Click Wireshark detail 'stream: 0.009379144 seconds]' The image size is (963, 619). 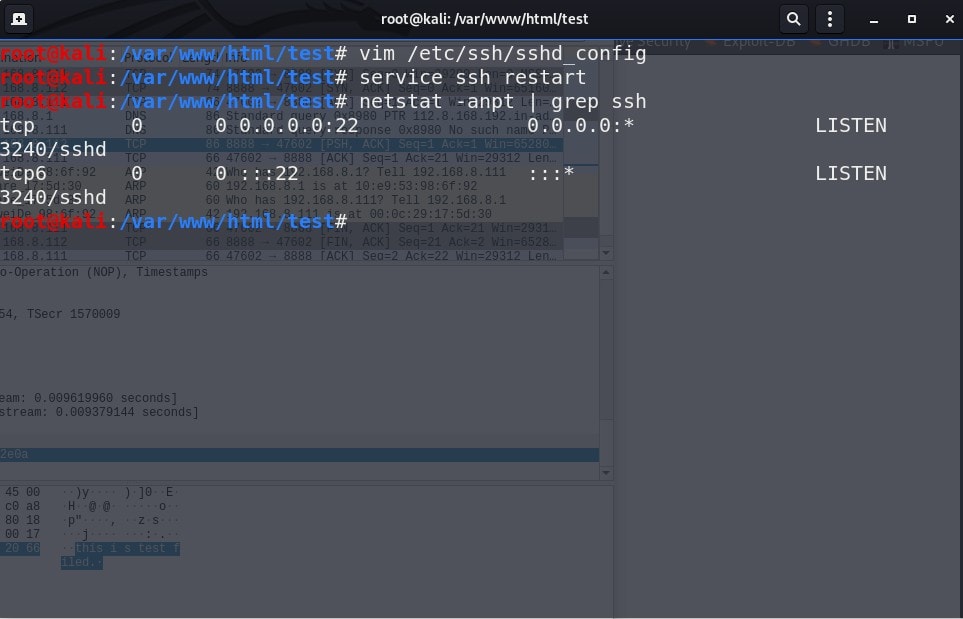pyautogui.click(x=99, y=413)
